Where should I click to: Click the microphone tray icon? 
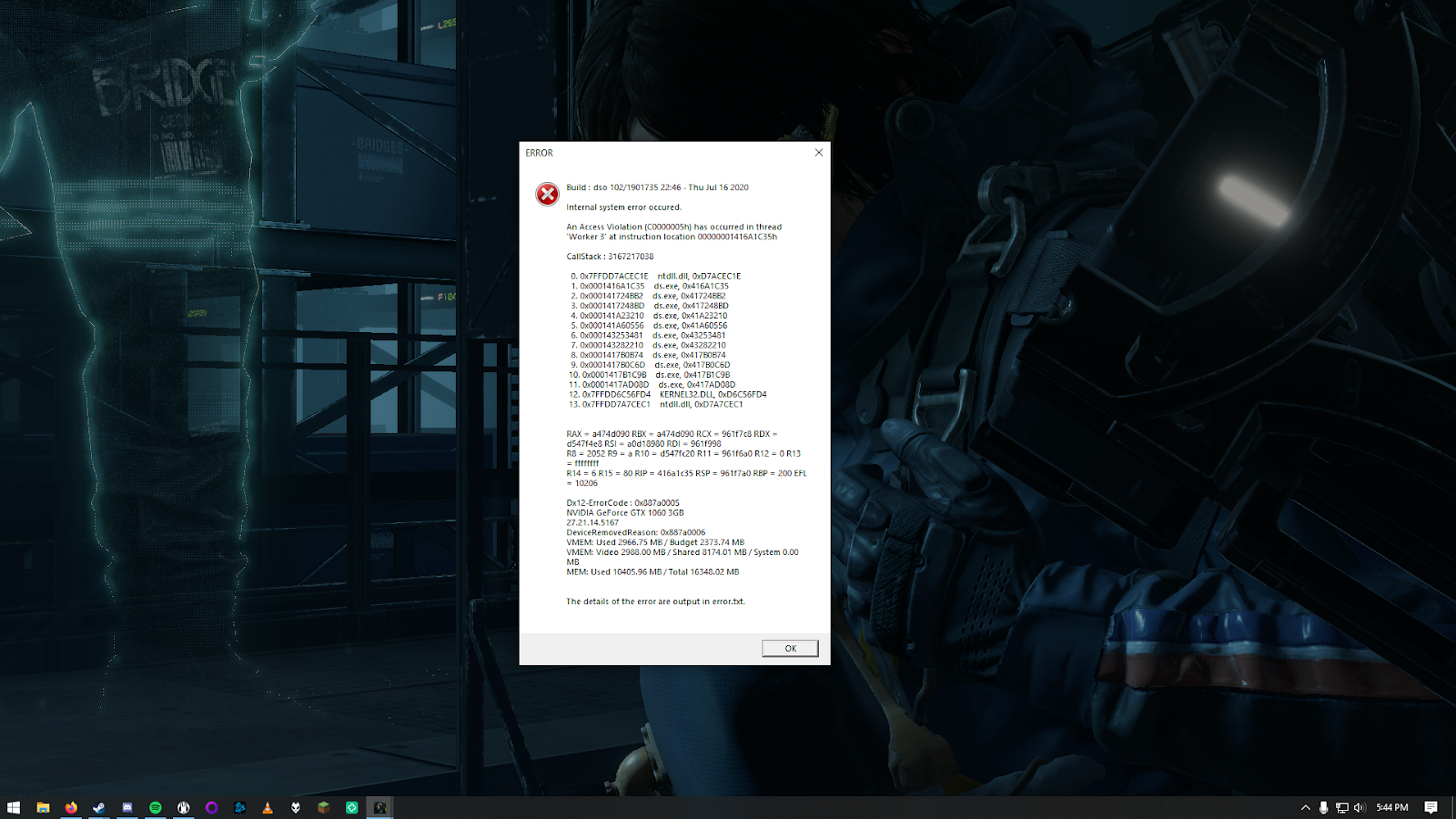point(1323,807)
